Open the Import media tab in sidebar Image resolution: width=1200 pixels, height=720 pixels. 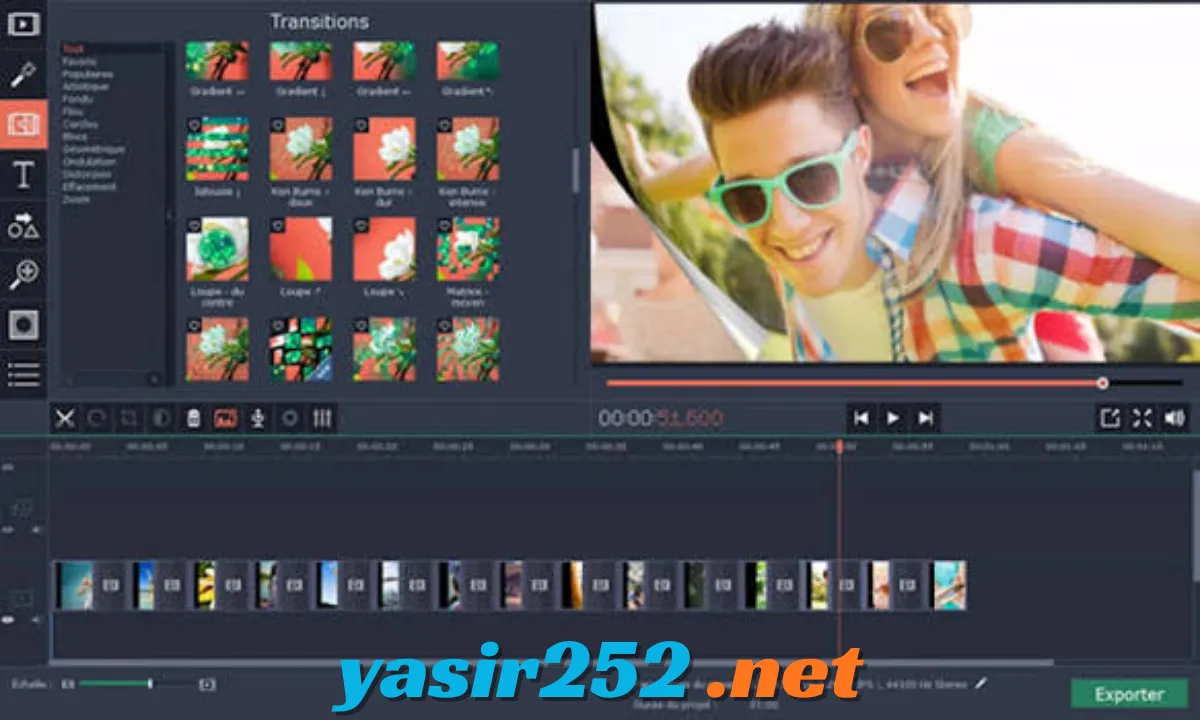(23, 22)
